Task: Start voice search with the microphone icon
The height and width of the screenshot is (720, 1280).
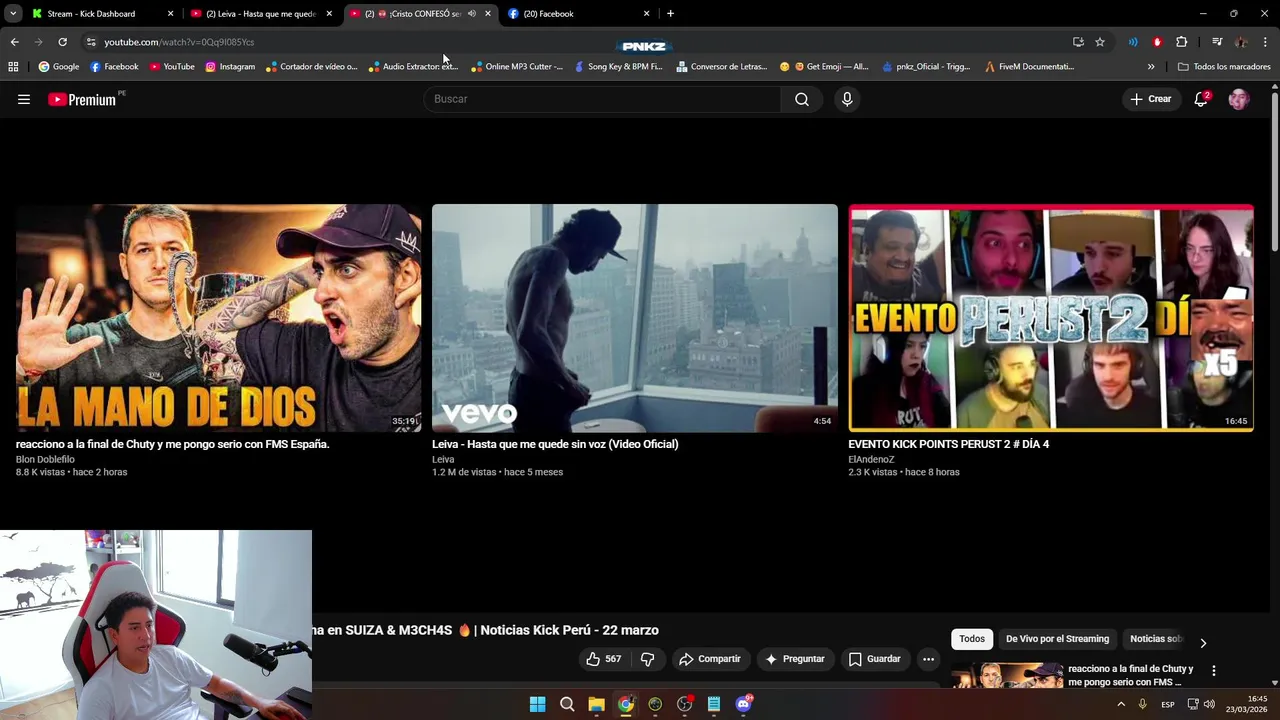Action: (x=847, y=99)
